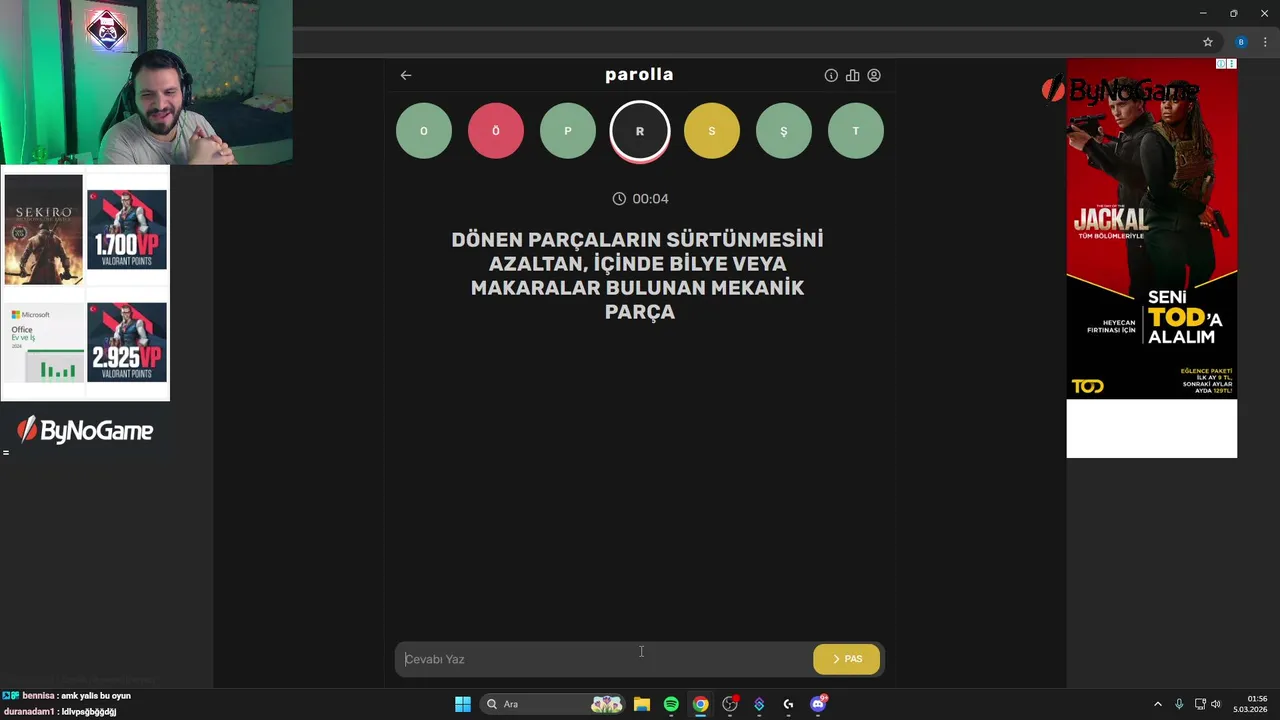The width and height of the screenshot is (1280, 720).
Task: Click the parolla title text
Action: pos(639,75)
